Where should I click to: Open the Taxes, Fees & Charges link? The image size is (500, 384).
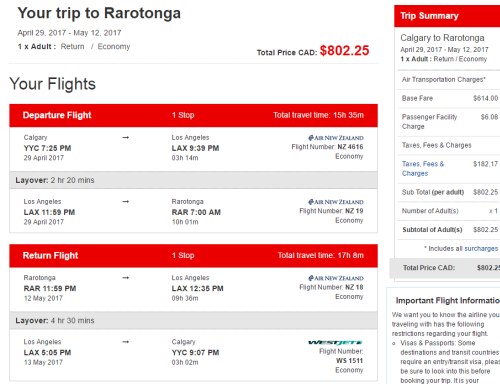(423, 169)
